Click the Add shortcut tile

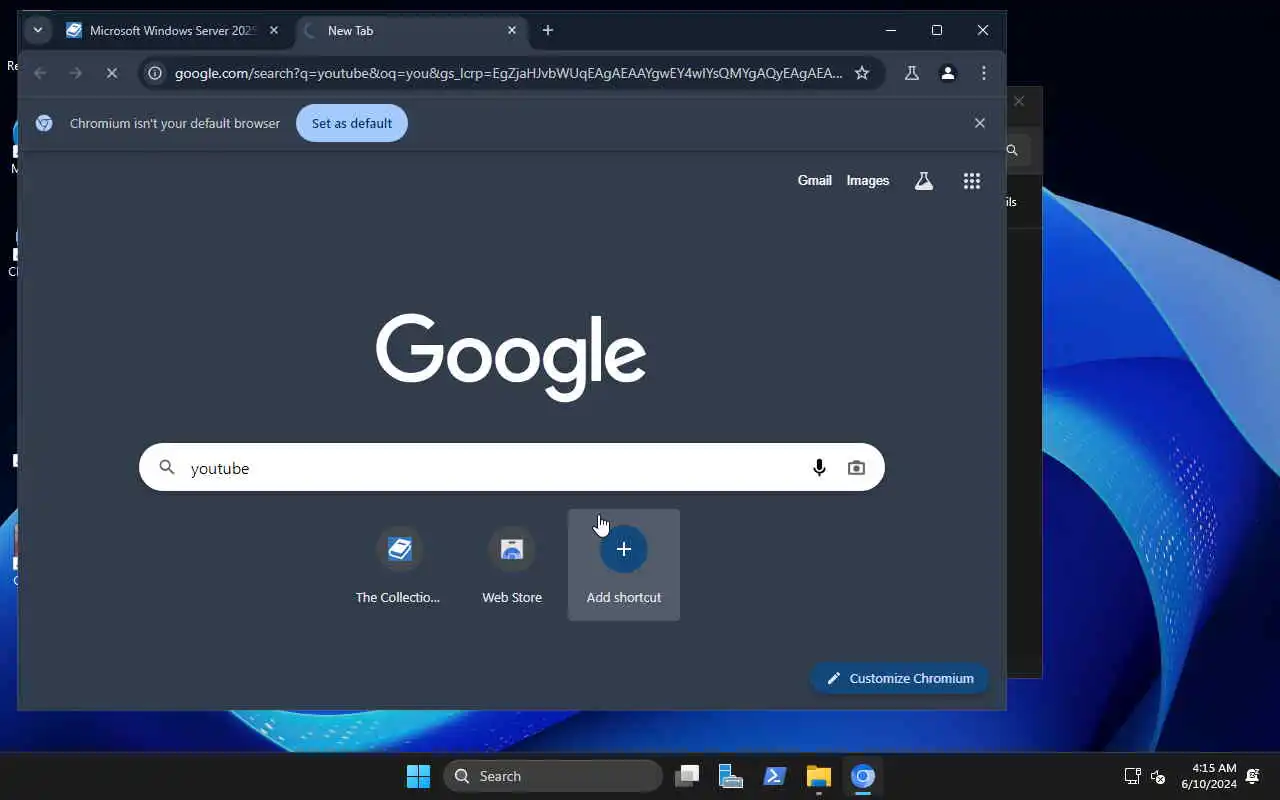[x=624, y=565]
